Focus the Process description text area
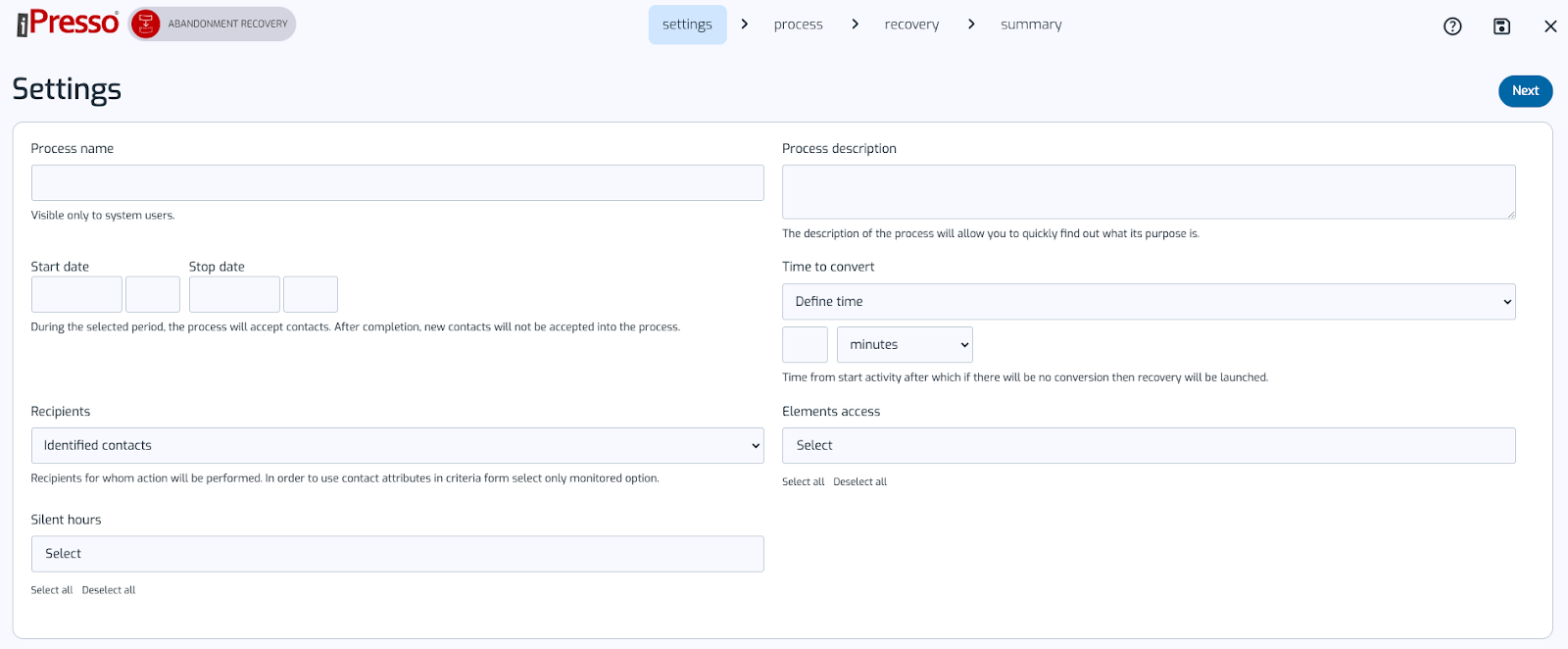This screenshot has width=1568, height=649. pos(1148,192)
